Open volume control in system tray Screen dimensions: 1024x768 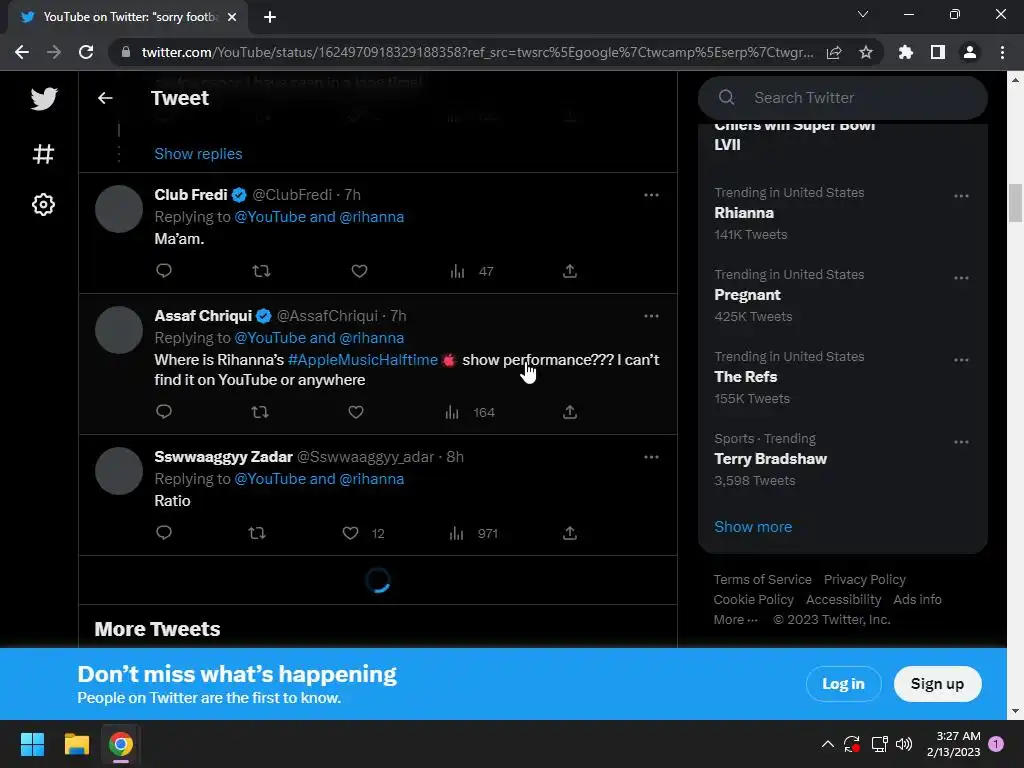click(x=904, y=744)
